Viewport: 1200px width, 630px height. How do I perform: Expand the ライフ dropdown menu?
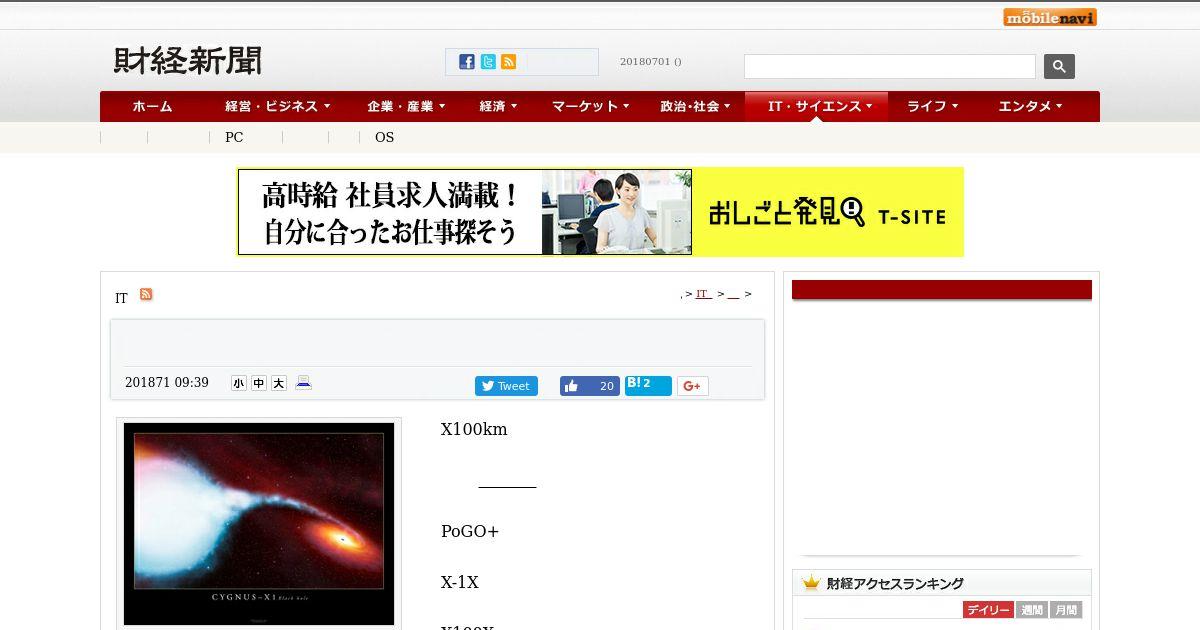932,106
